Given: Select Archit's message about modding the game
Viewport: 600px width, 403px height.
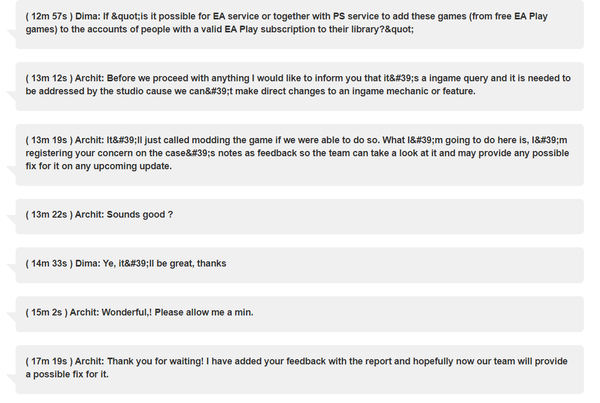Looking at the screenshot, I should [x=300, y=155].
